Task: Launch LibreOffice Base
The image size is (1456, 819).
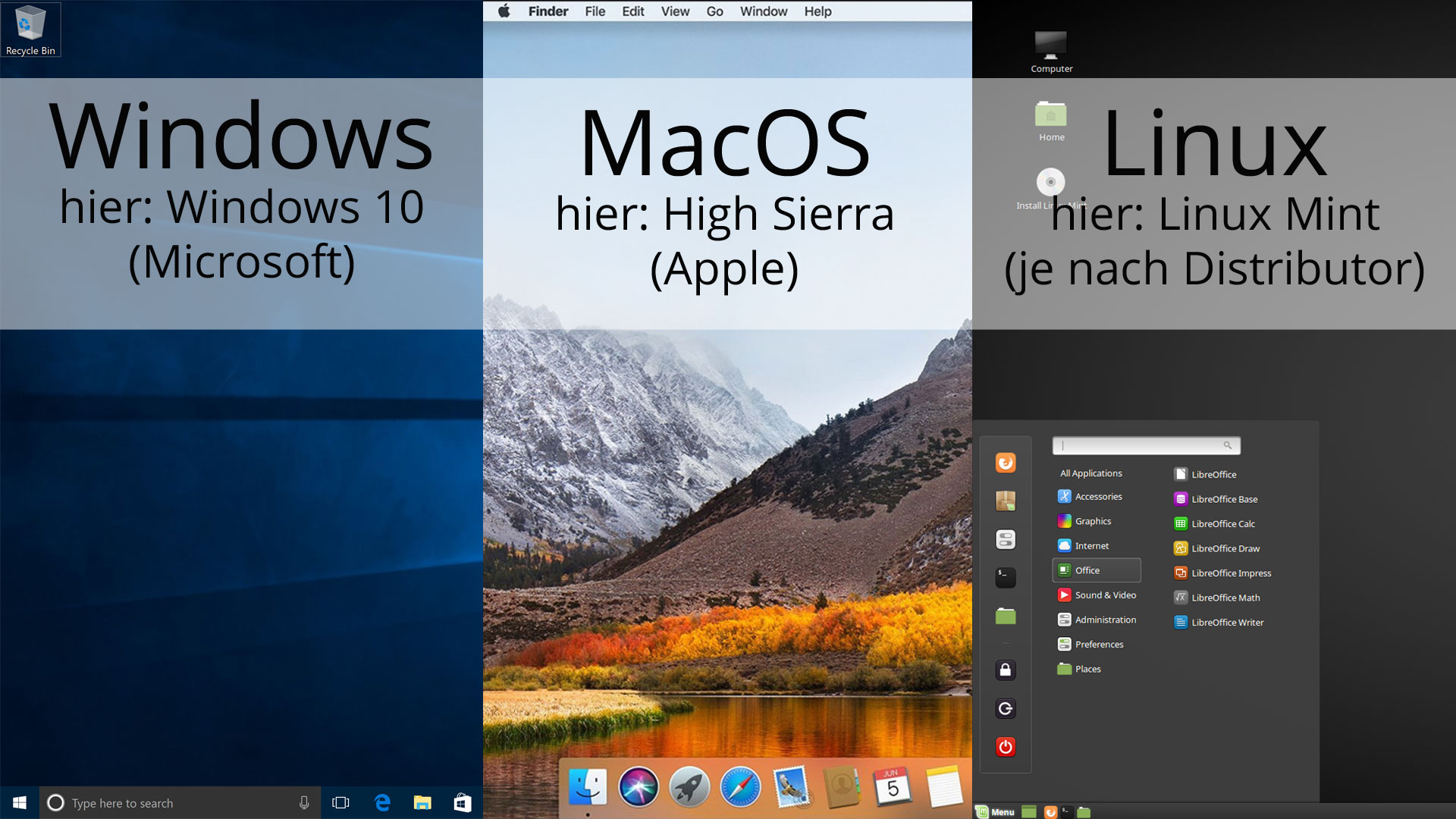Action: pyautogui.click(x=1216, y=499)
